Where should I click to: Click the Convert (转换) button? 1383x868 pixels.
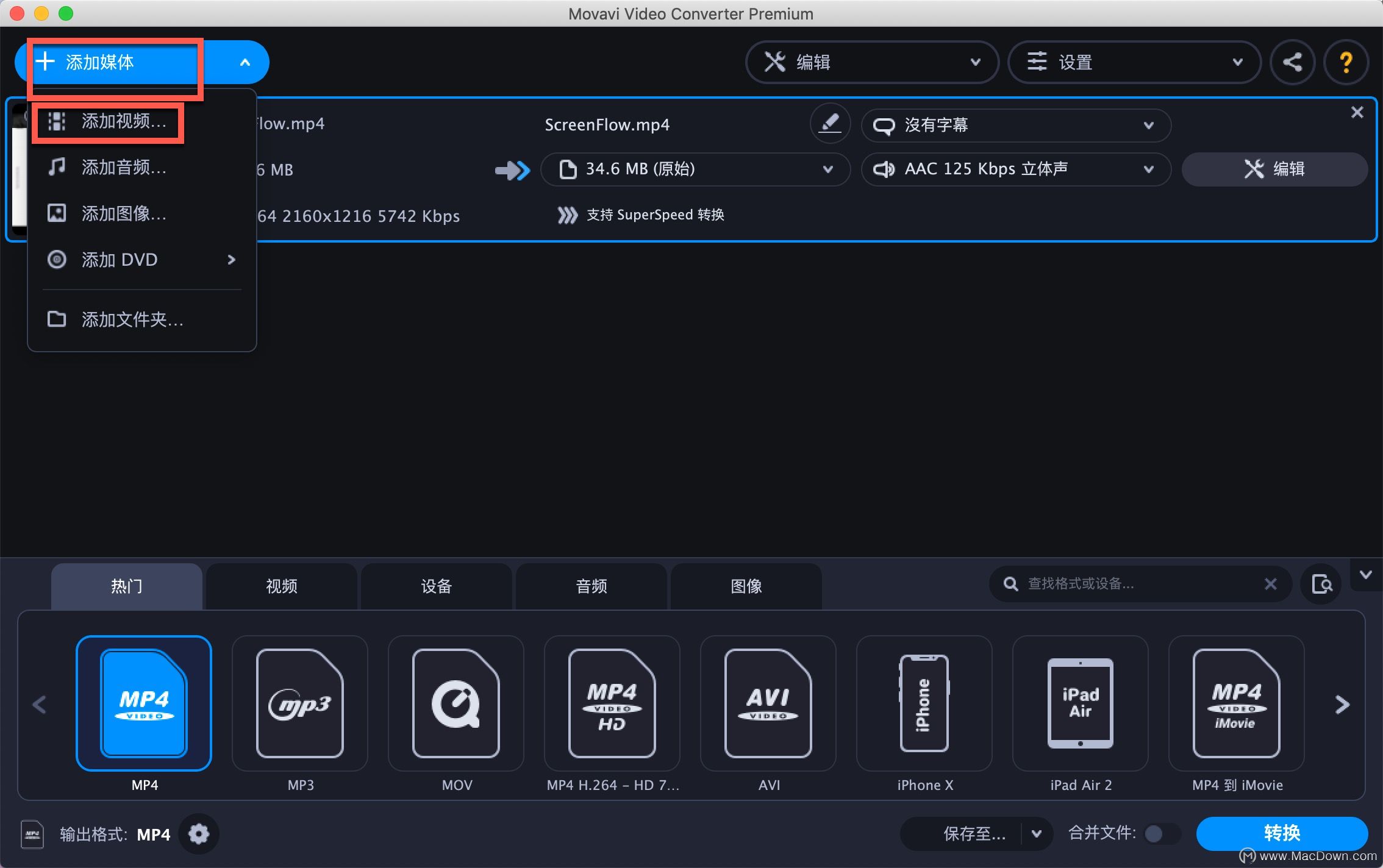point(1282,833)
